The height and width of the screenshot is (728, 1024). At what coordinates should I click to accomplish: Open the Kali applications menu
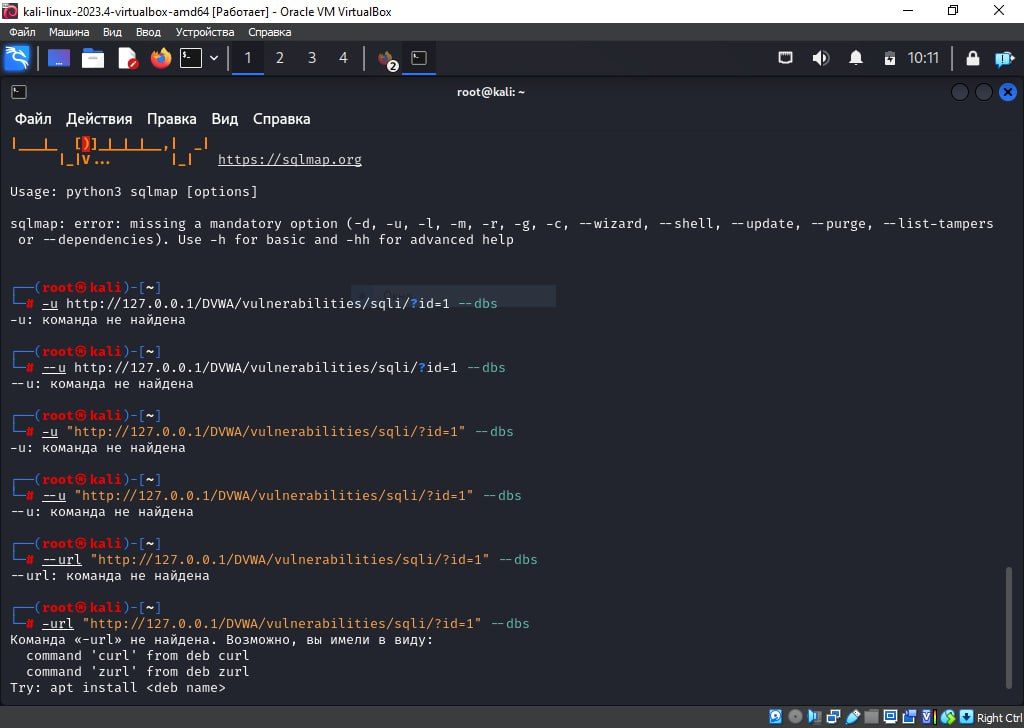[17, 58]
